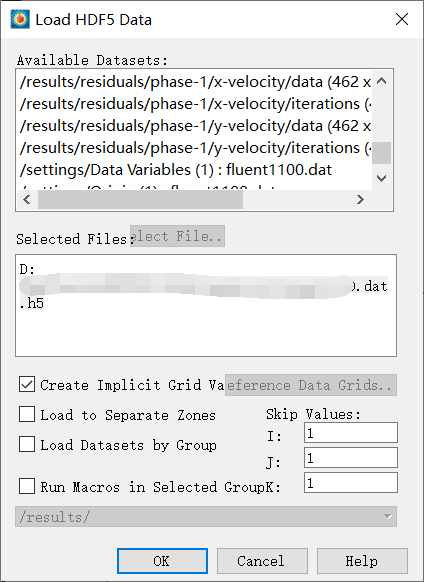This screenshot has height=582, width=424.
Task: Uncheck Create Implicit Grid Variables checkbox
Action: click(x=27, y=385)
